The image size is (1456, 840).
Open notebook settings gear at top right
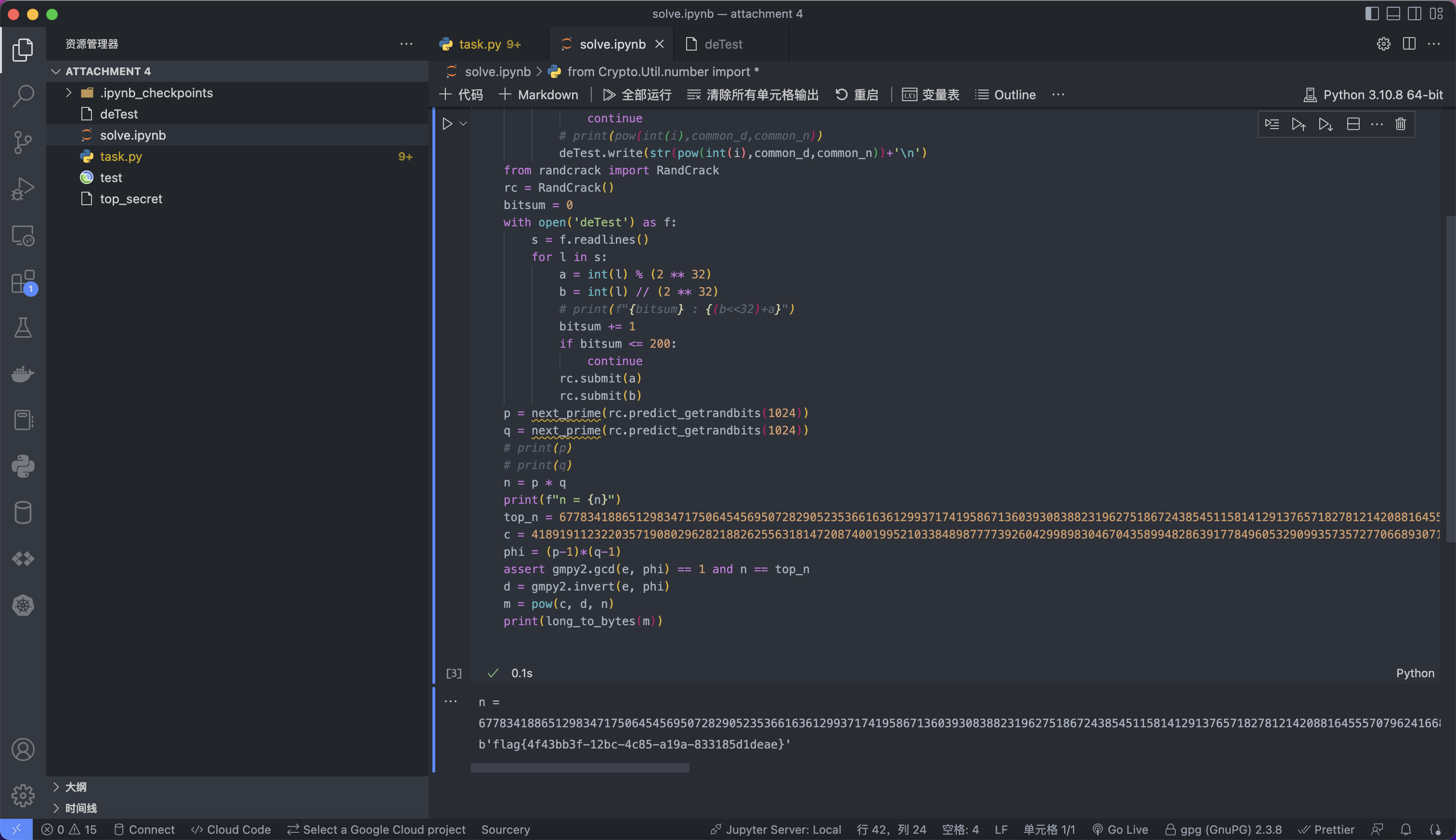pyautogui.click(x=1383, y=44)
